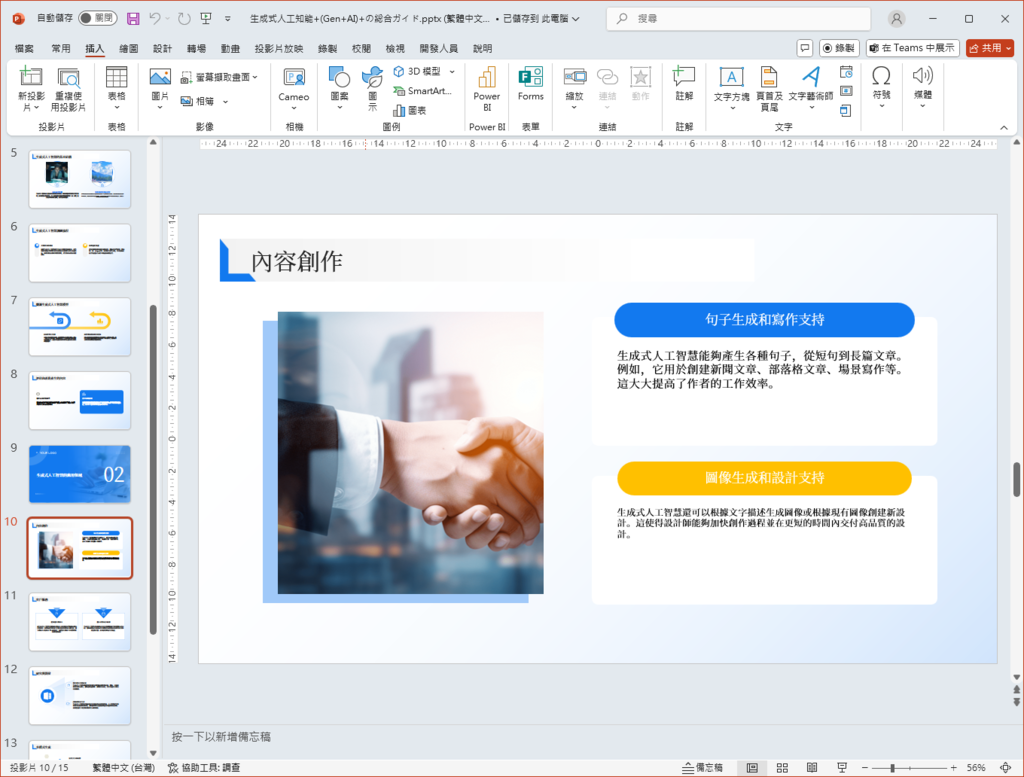Click the zoom slider handle

pos(893,768)
